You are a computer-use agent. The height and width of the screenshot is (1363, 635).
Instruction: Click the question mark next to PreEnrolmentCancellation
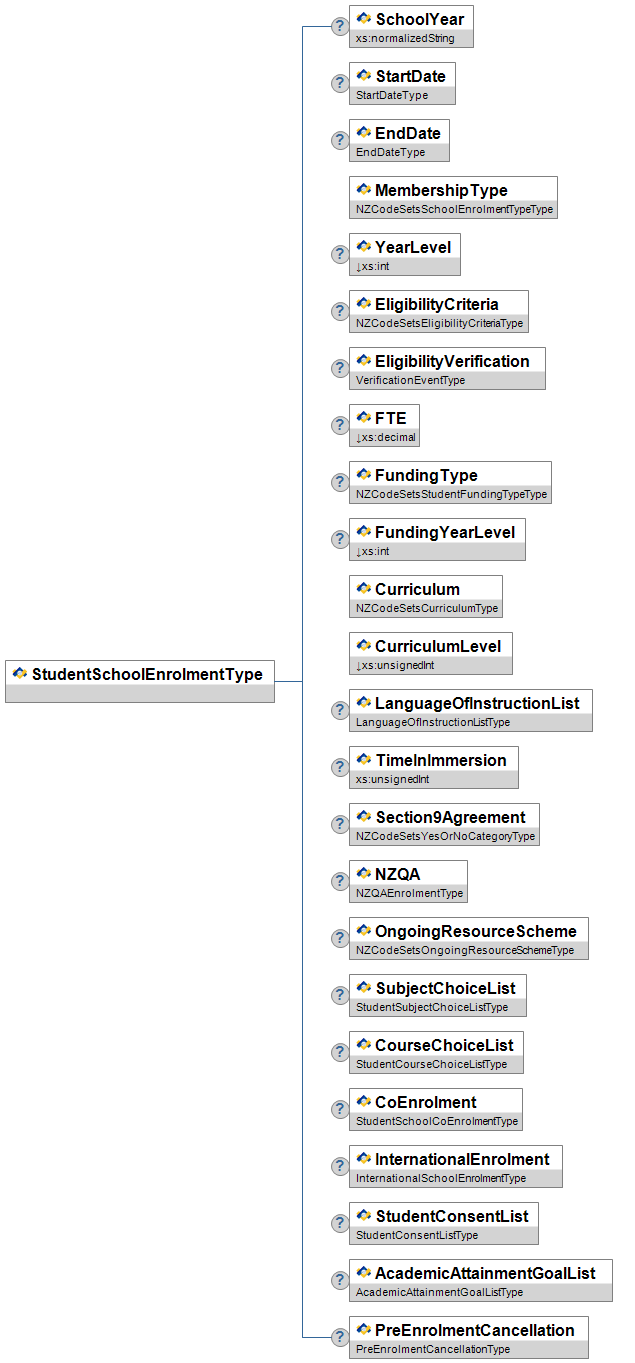340,1337
